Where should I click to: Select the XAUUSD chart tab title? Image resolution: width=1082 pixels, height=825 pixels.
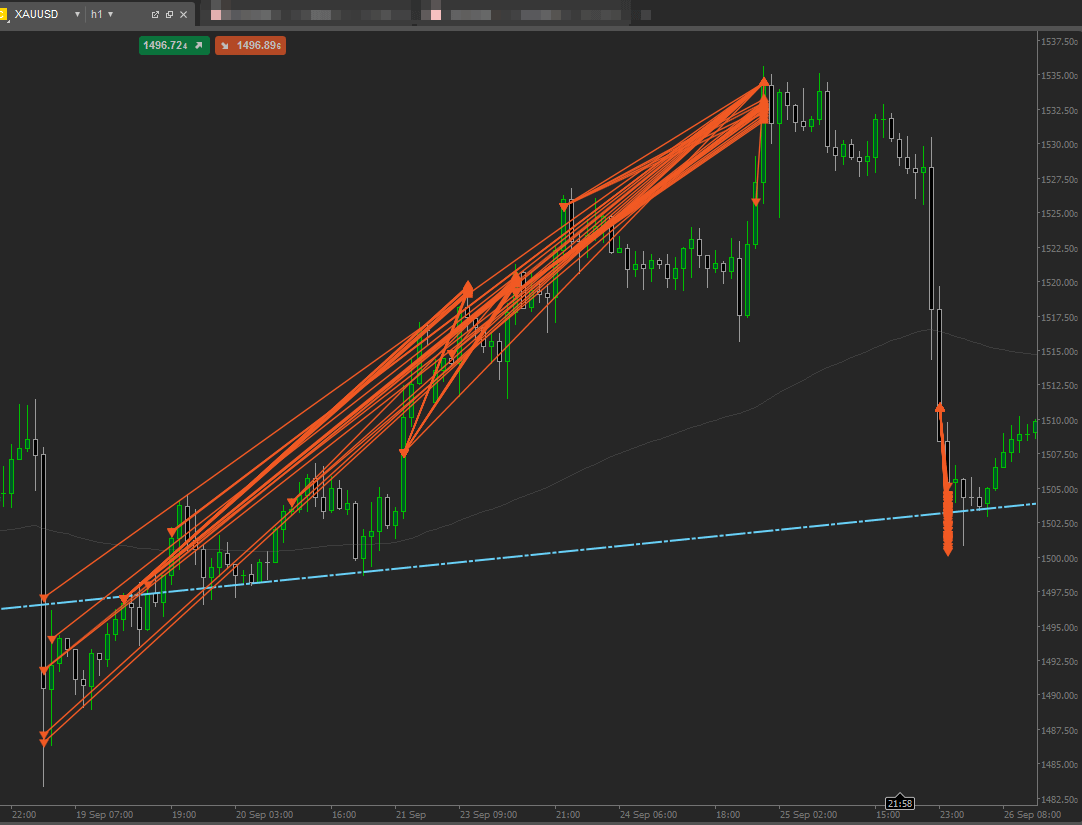(x=37, y=14)
